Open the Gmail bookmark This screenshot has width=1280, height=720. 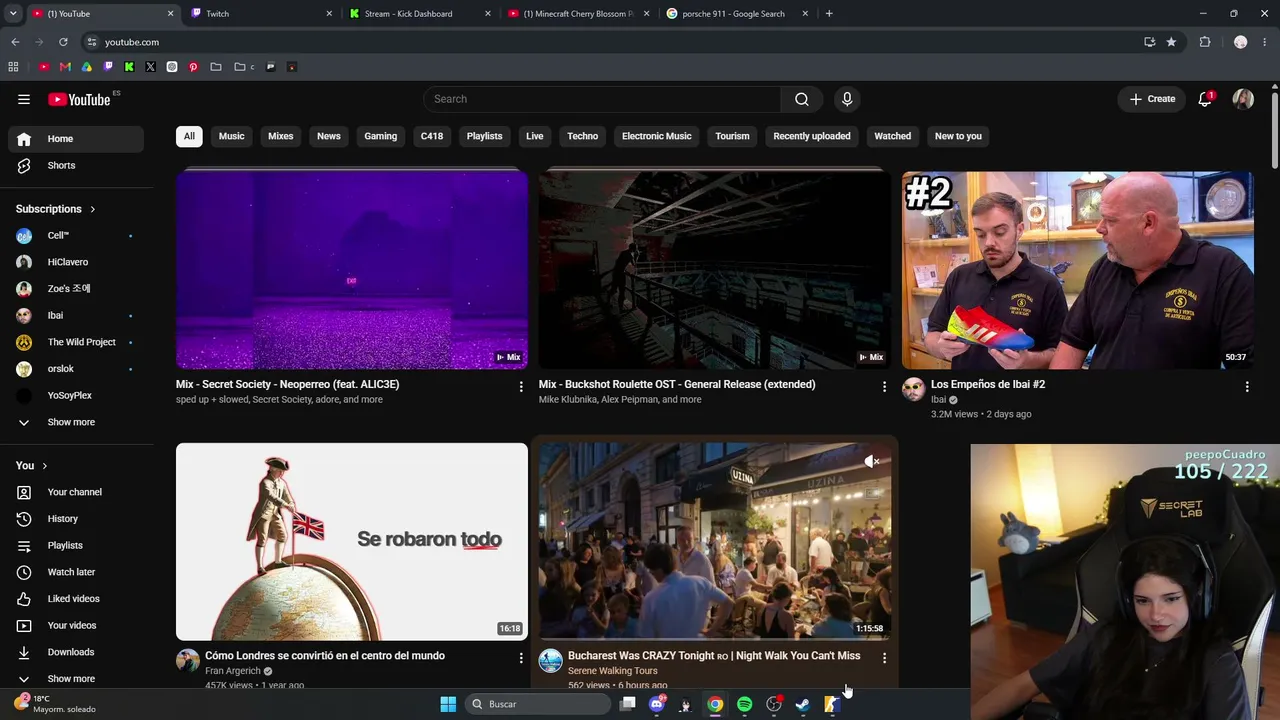point(65,67)
